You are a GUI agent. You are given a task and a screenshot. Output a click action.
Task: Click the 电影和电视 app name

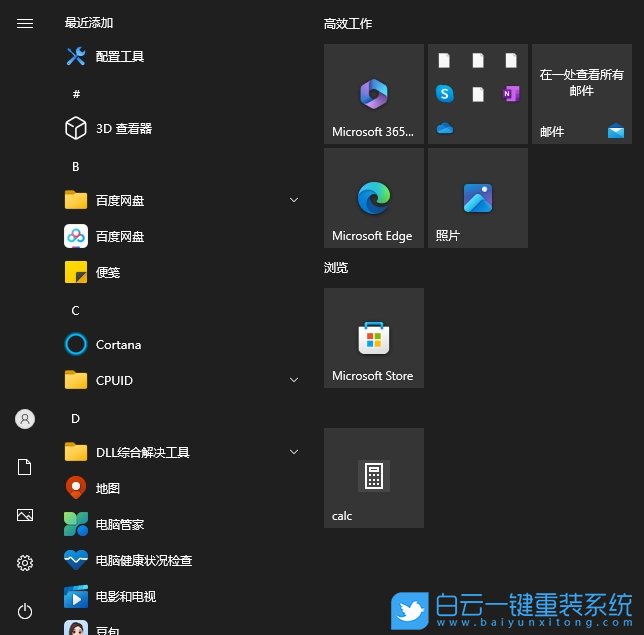126,596
